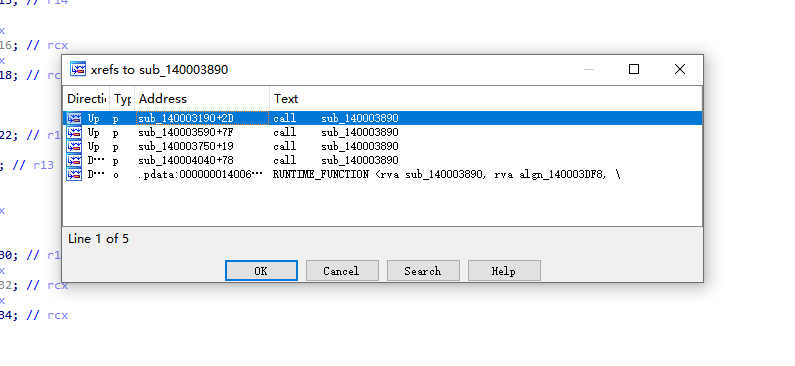This screenshot has width=795, height=366.
Task: Click the xrefs to sub_140003890 title text
Action: point(159,70)
